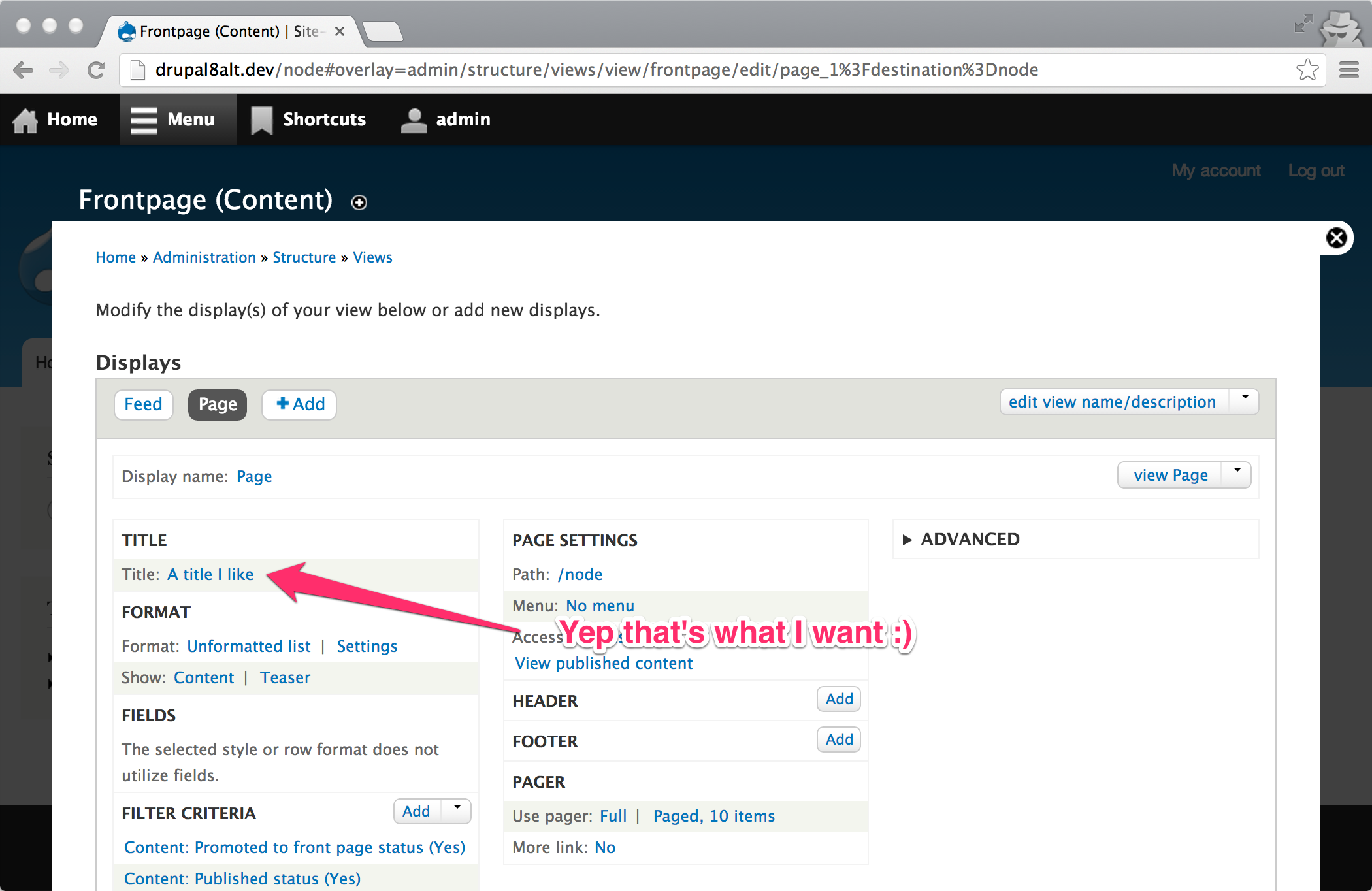
Task: Add a Header item
Action: 839,699
